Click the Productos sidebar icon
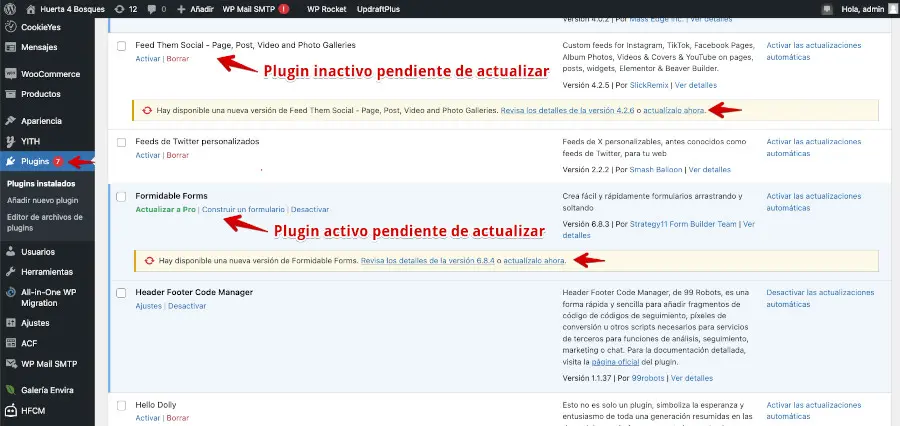The width and height of the screenshot is (900, 426). tap(10, 94)
